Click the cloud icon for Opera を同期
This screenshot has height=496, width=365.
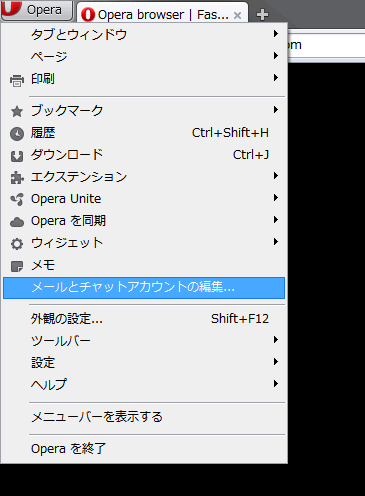tap(17, 222)
